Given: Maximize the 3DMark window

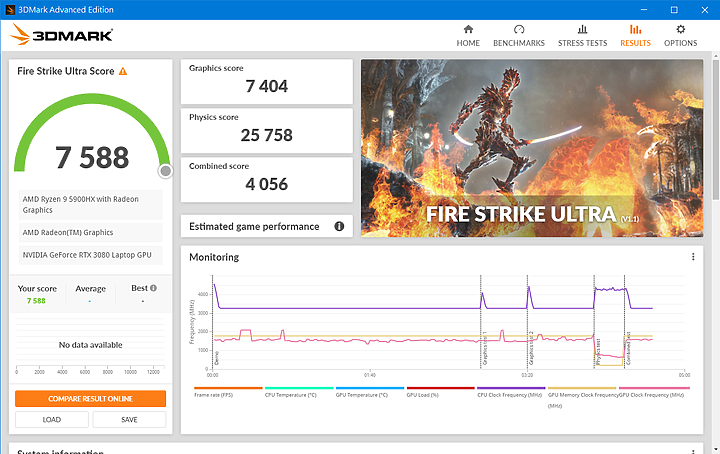Looking at the screenshot, I should 674,10.
